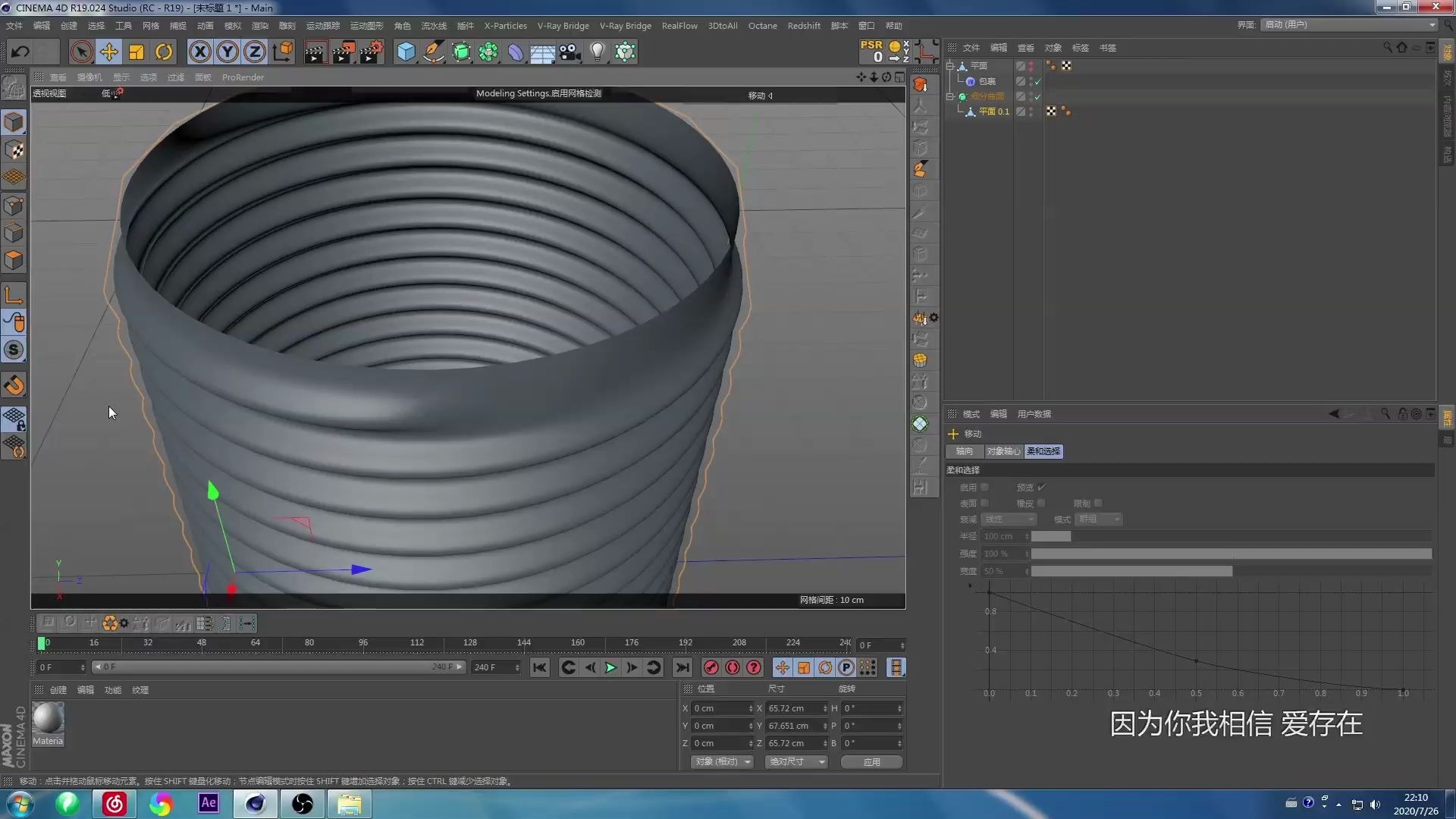
Task: Disable the 包裹 deformer green checkmark
Action: tap(1037, 81)
